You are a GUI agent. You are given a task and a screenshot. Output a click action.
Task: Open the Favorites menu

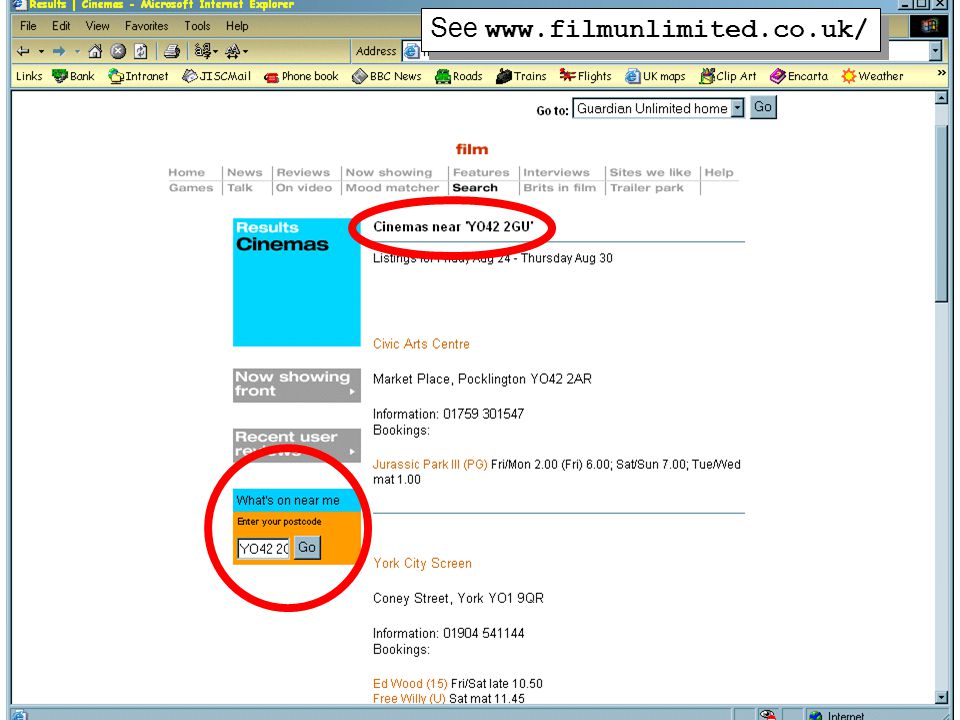(146, 26)
